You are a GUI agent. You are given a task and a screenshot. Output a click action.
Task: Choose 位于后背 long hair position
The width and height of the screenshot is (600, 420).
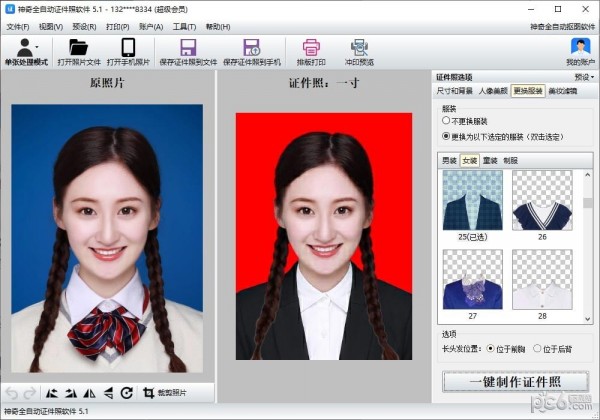coord(537,349)
